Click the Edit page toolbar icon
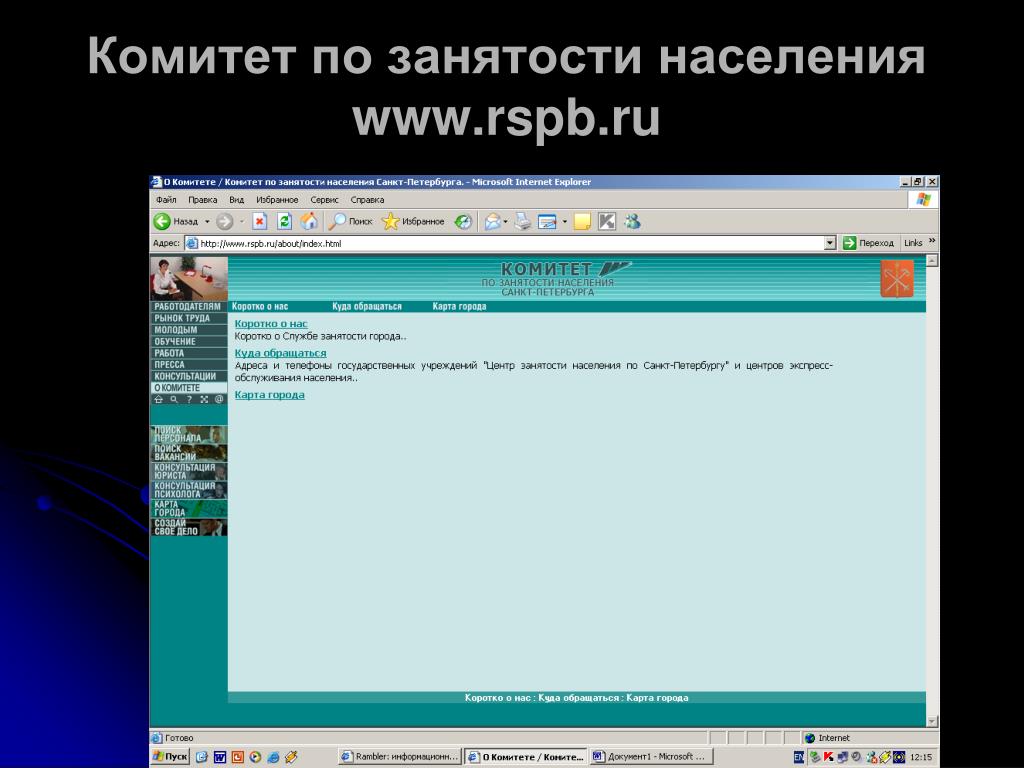Viewport: 1024px width, 768px height. [x=547, y=222]
